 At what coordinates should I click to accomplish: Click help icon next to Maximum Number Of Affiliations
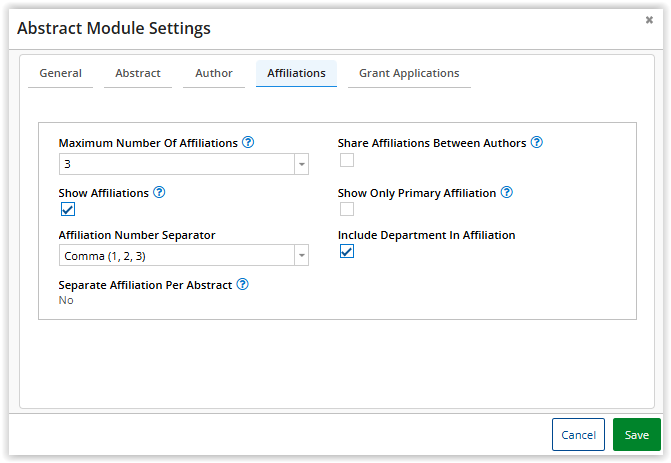point(248,143)
